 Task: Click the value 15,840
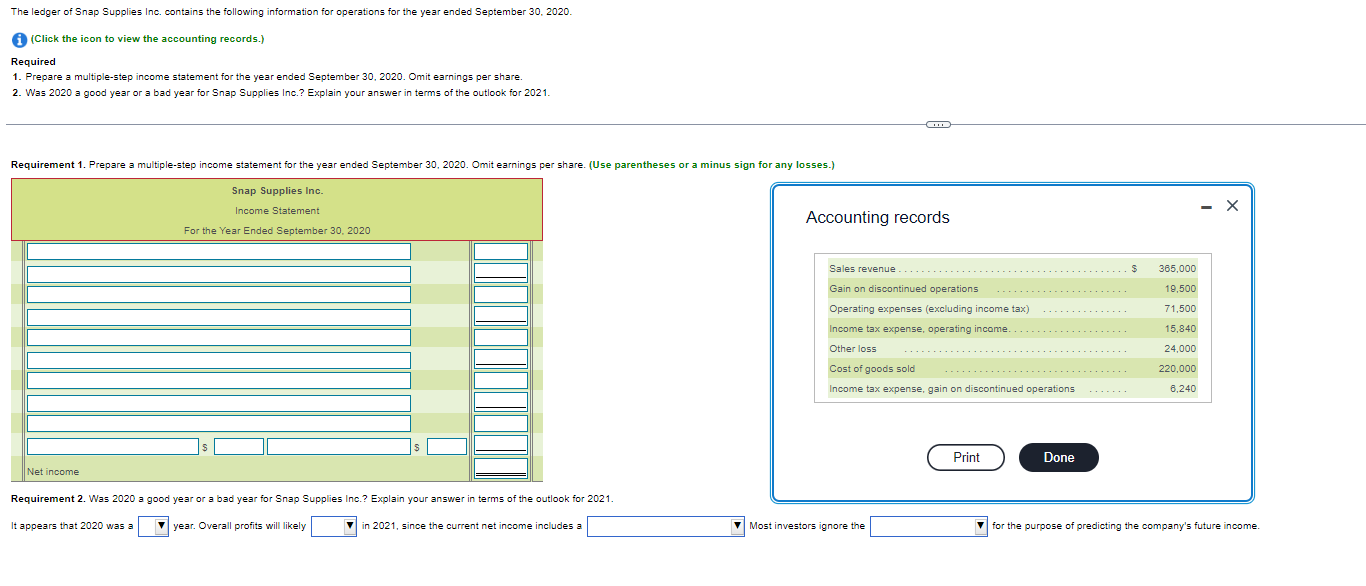click(x=1180, y=329)
